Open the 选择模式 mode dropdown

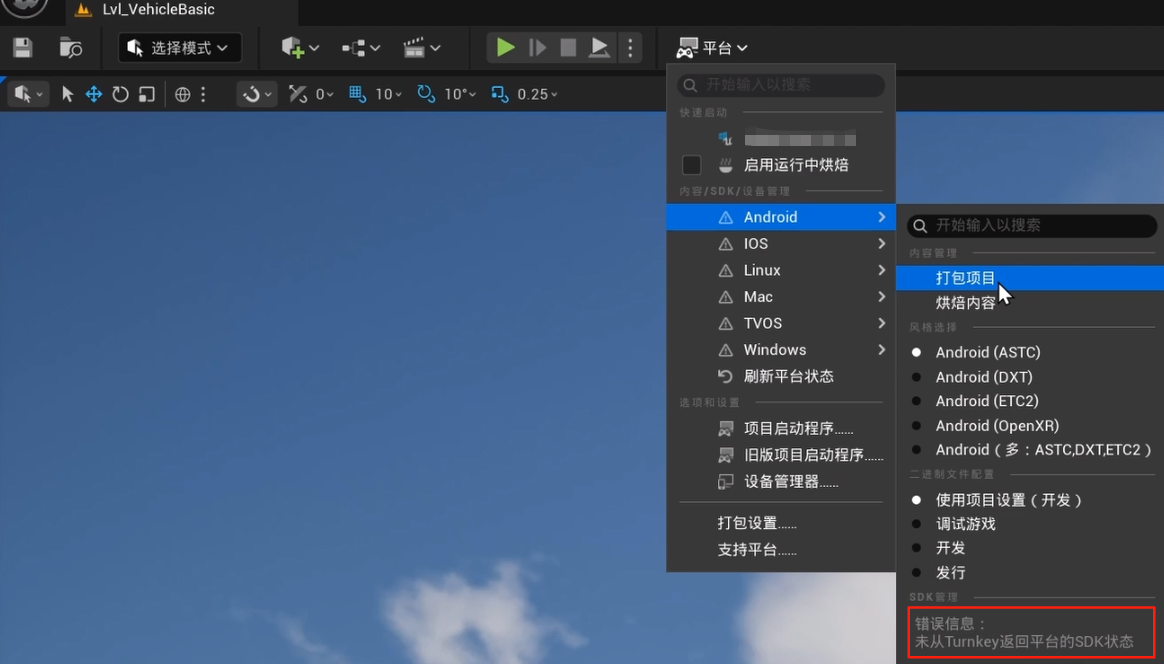[x=180, y=48]
